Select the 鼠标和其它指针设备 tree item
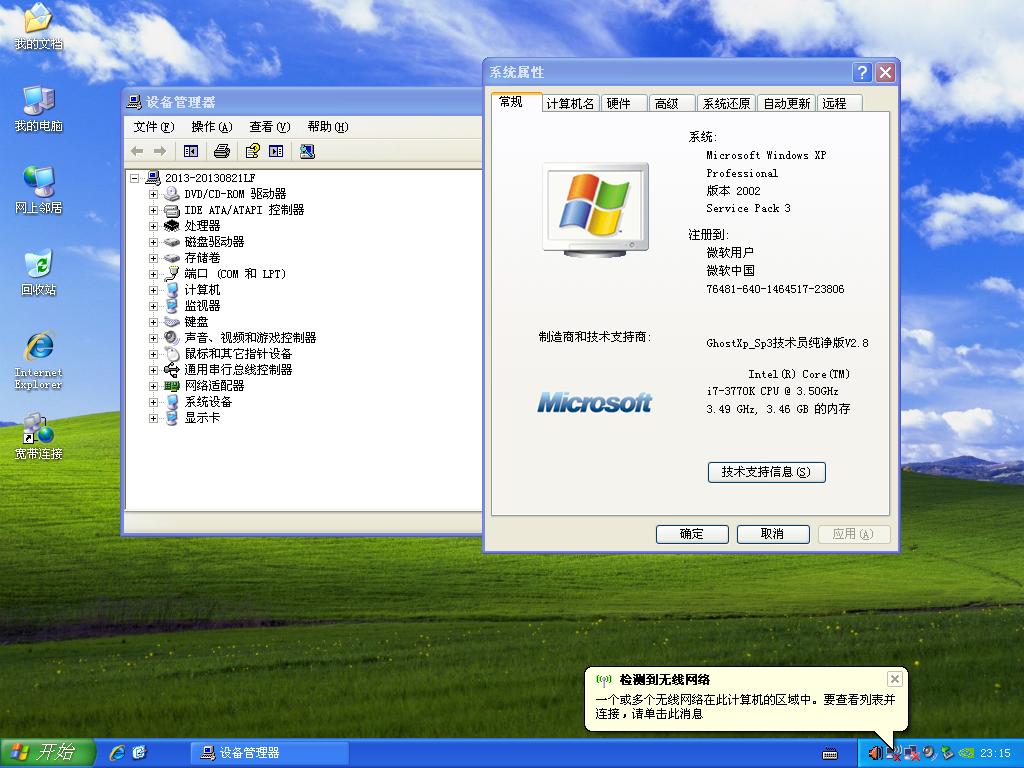 (238, 354)
